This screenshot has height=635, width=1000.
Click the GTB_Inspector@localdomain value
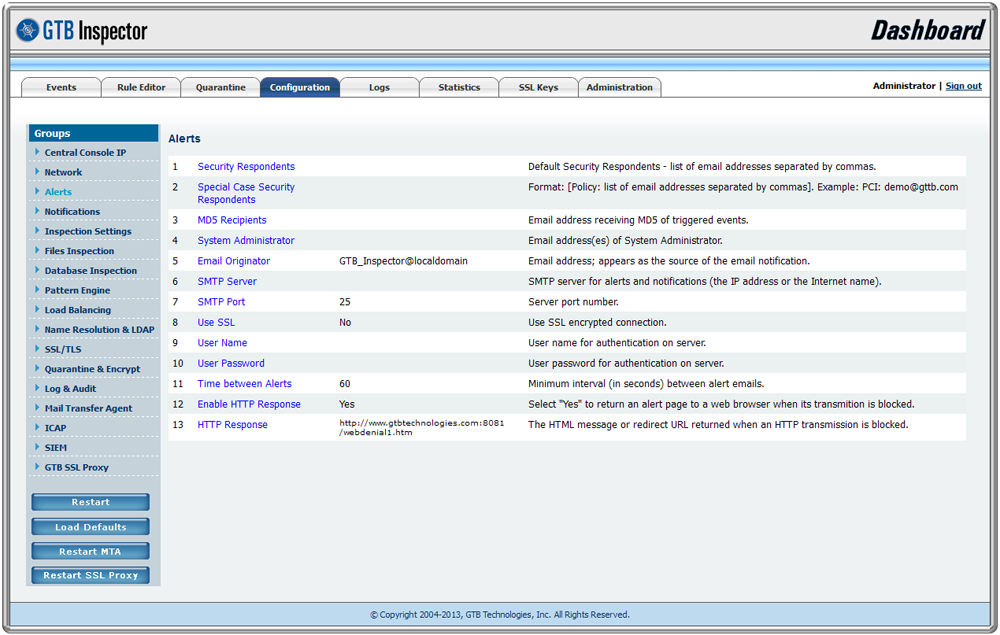(403, 261)
